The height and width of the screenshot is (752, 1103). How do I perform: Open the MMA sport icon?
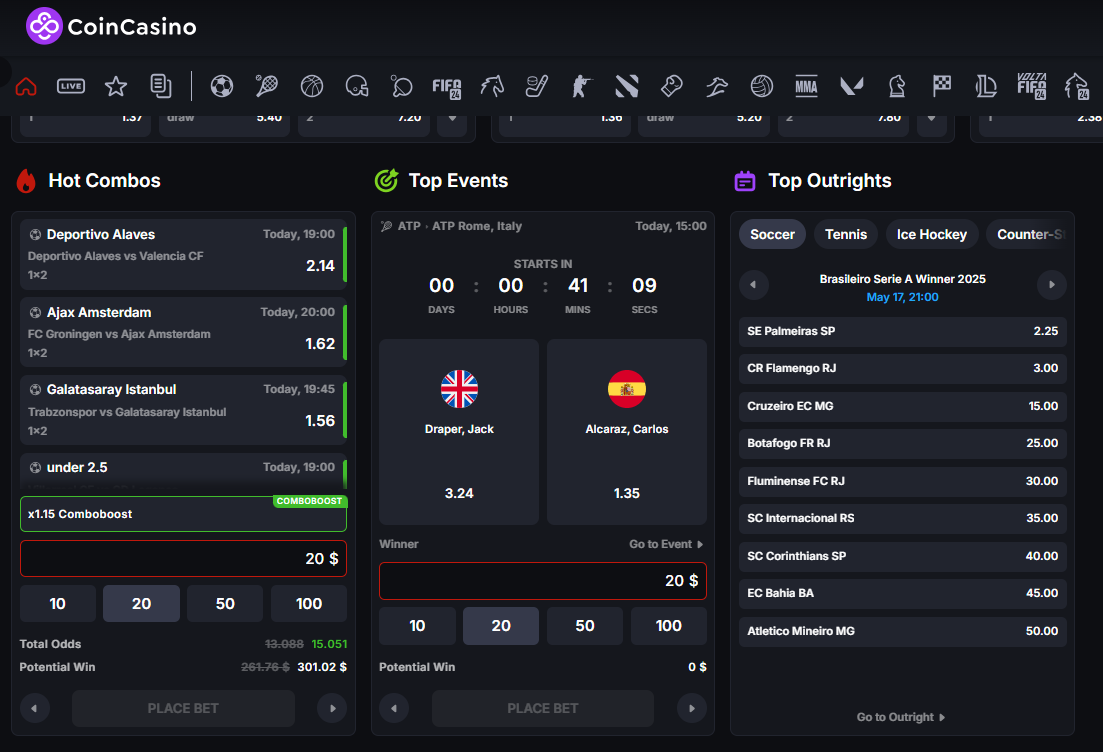(806, 87)
